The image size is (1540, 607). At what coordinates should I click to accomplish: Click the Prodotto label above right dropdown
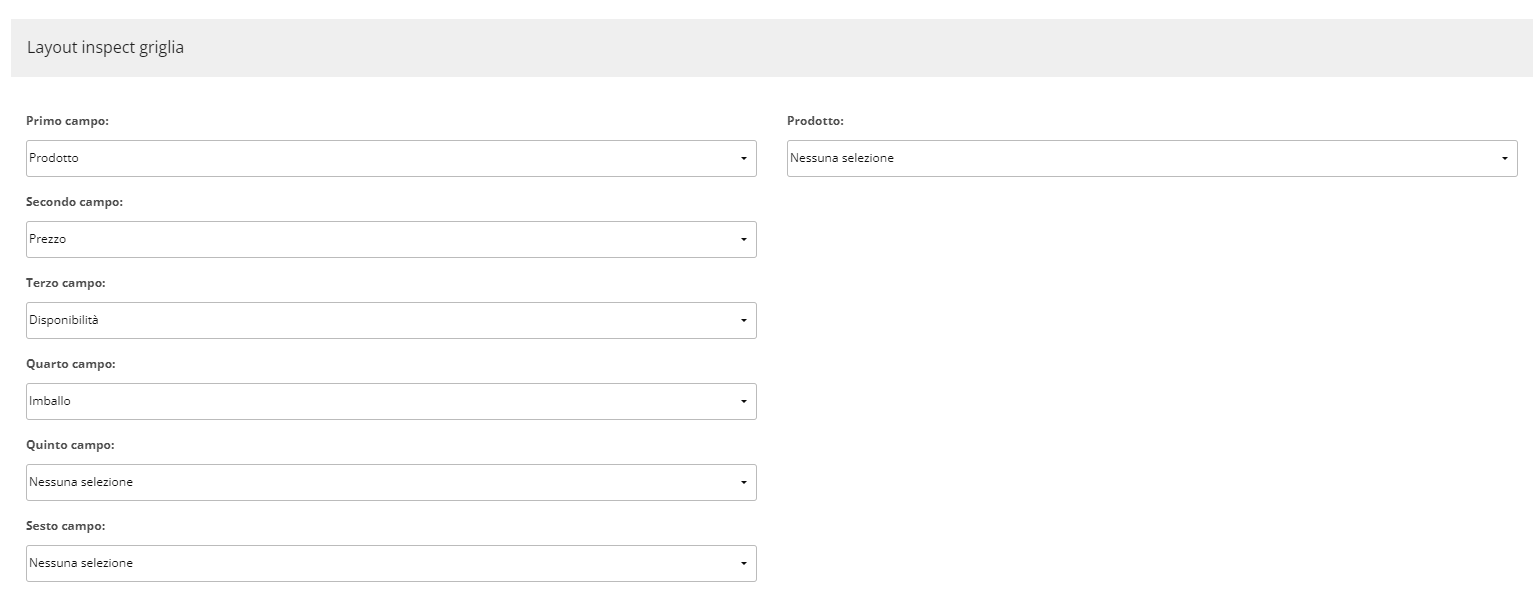[x=815, y=121]
